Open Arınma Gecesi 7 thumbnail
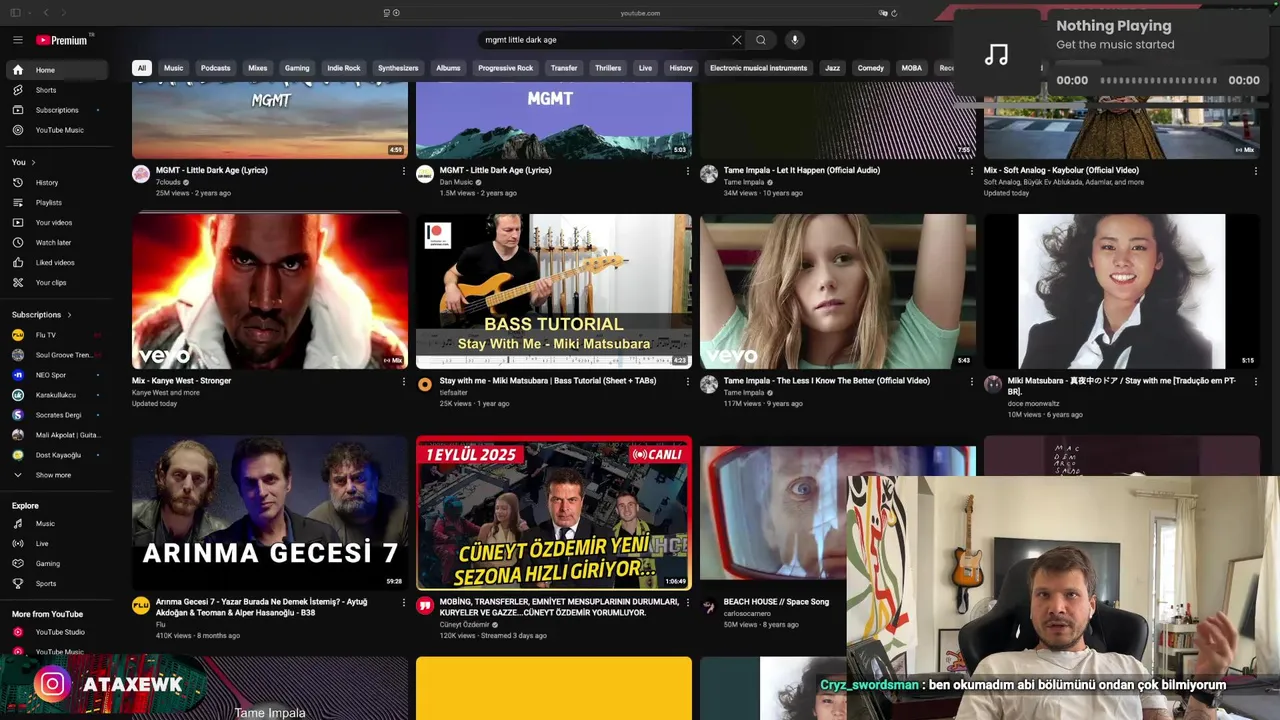Viewport: 1280px width, 720px height. click(270, 512)
